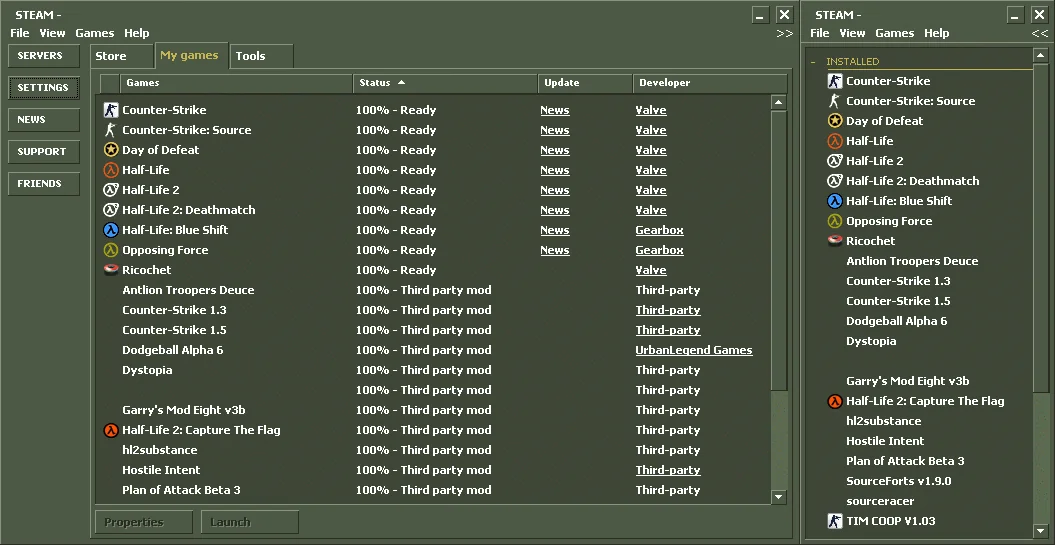Viewport: 1055px width, 545px height.
Task: Open the Tools tab
Action: pos(250,56)
